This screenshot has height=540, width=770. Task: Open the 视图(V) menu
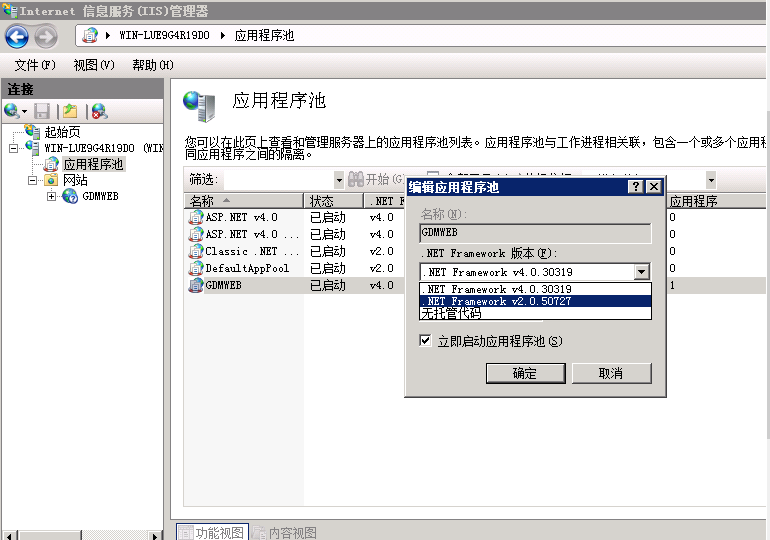94,65
